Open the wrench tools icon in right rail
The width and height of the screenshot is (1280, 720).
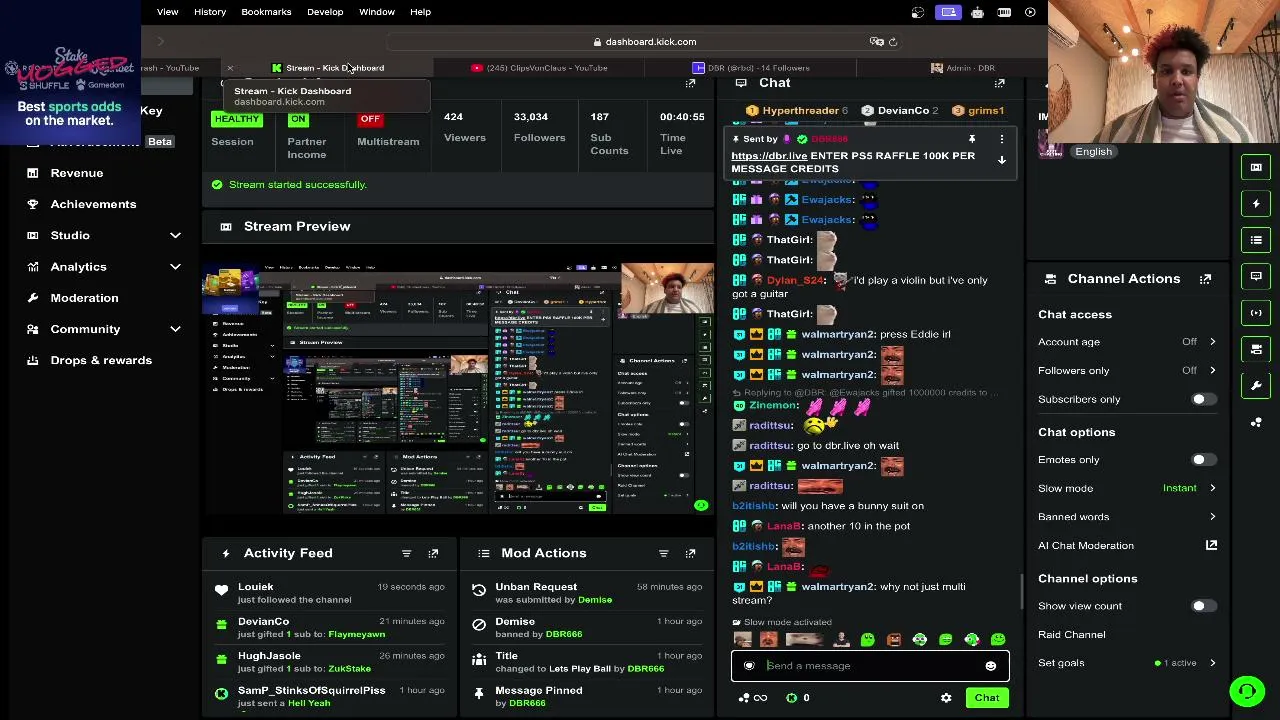pos(1256,386)
